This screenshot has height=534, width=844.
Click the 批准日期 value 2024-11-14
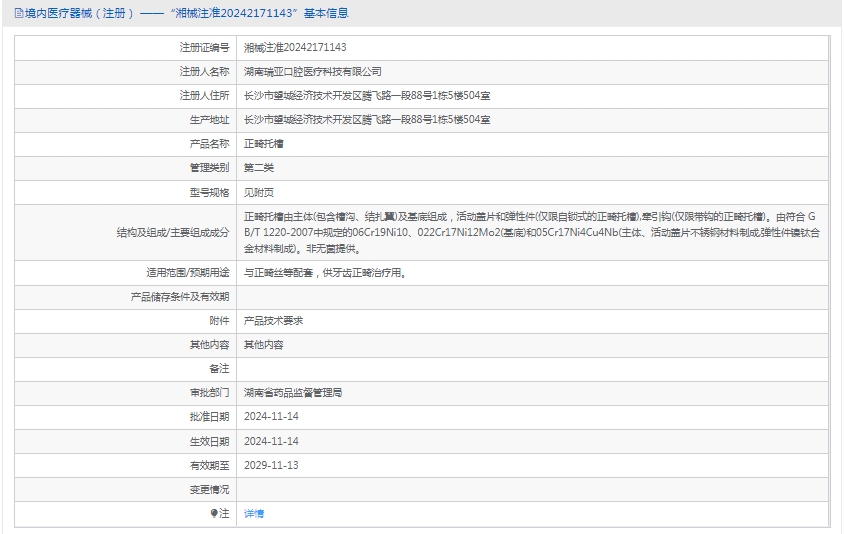click(271, 417)
